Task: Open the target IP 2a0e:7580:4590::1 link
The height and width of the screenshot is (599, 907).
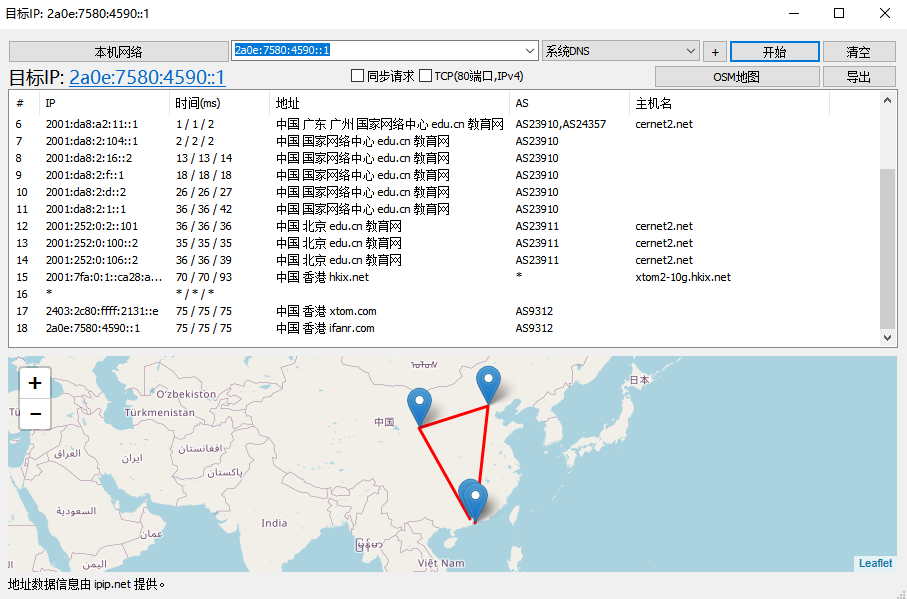Action: [x=147, y=78]
